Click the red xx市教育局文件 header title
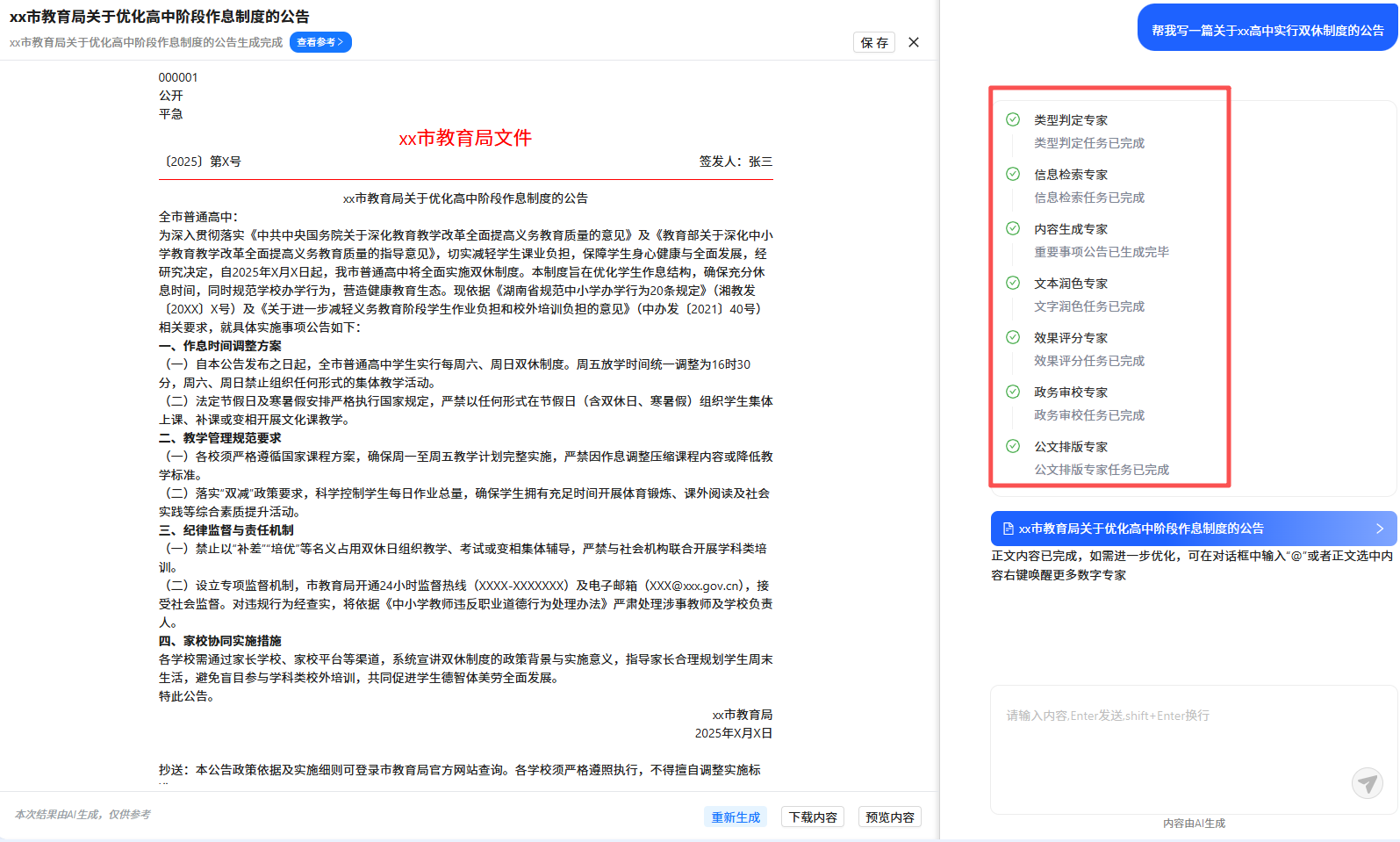 tap(465, 138)
